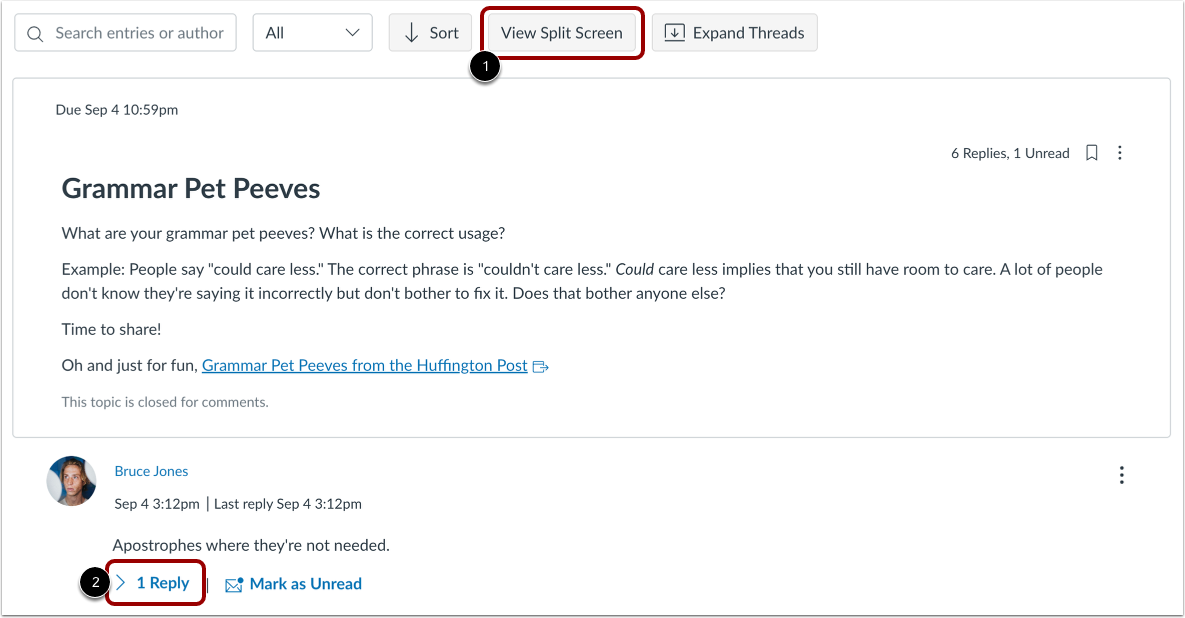Click View Split Screen

(562, 32)
